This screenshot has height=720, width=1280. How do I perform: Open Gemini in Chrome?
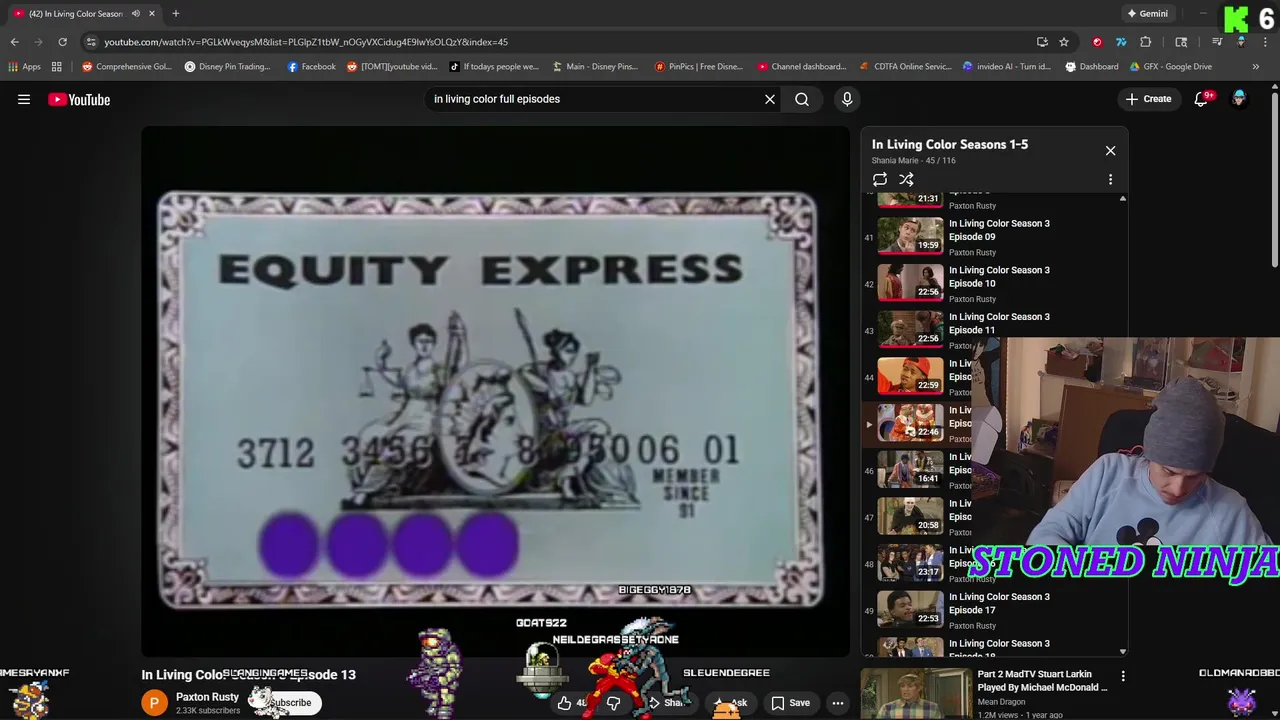pyautogui.click(x=1147, y=14)
